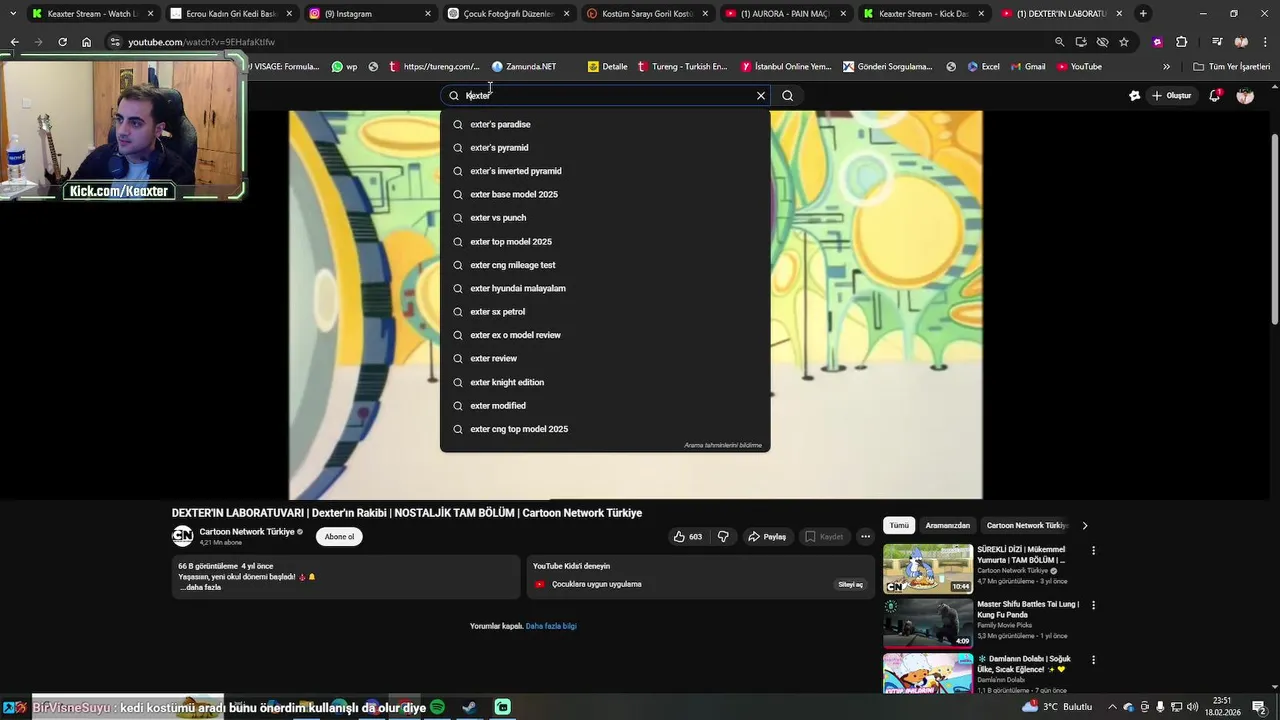
Task: Like the Dexter video (603)
Action: [688, 537]
